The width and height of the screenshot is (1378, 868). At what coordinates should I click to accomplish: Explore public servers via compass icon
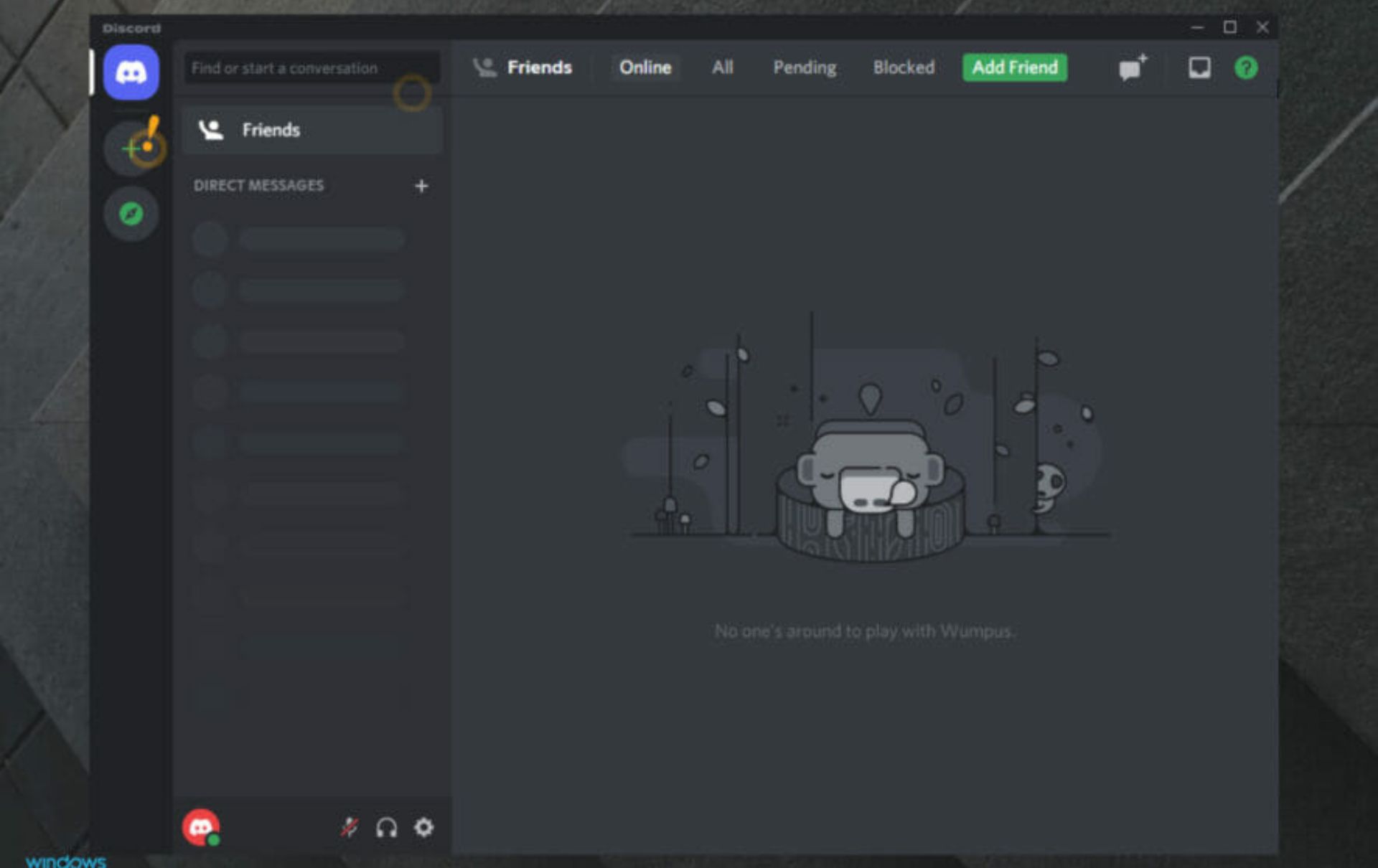coord(131,214)
